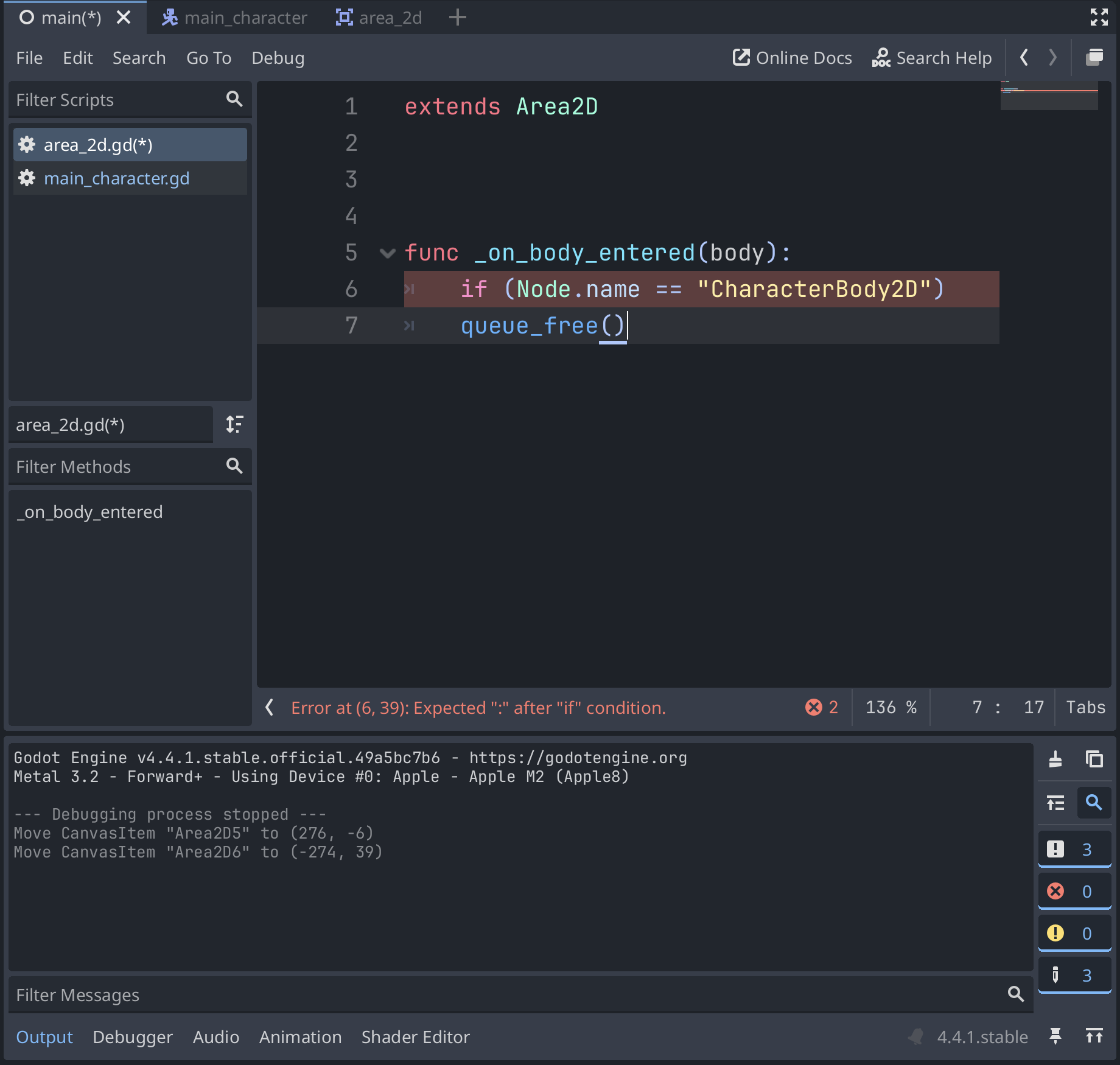Toggle editor messages filter showing 3
1120x1065 pixels.
click(x=1074, y=975)
